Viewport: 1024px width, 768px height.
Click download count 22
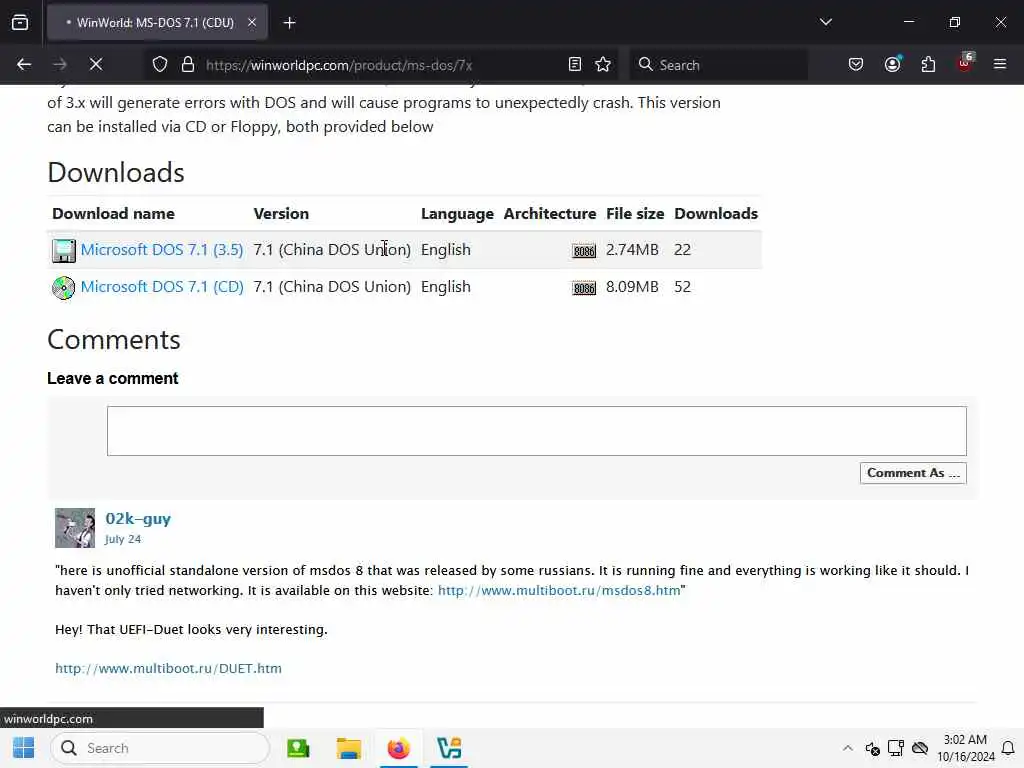pyautogui.click(x=682, y=249)
